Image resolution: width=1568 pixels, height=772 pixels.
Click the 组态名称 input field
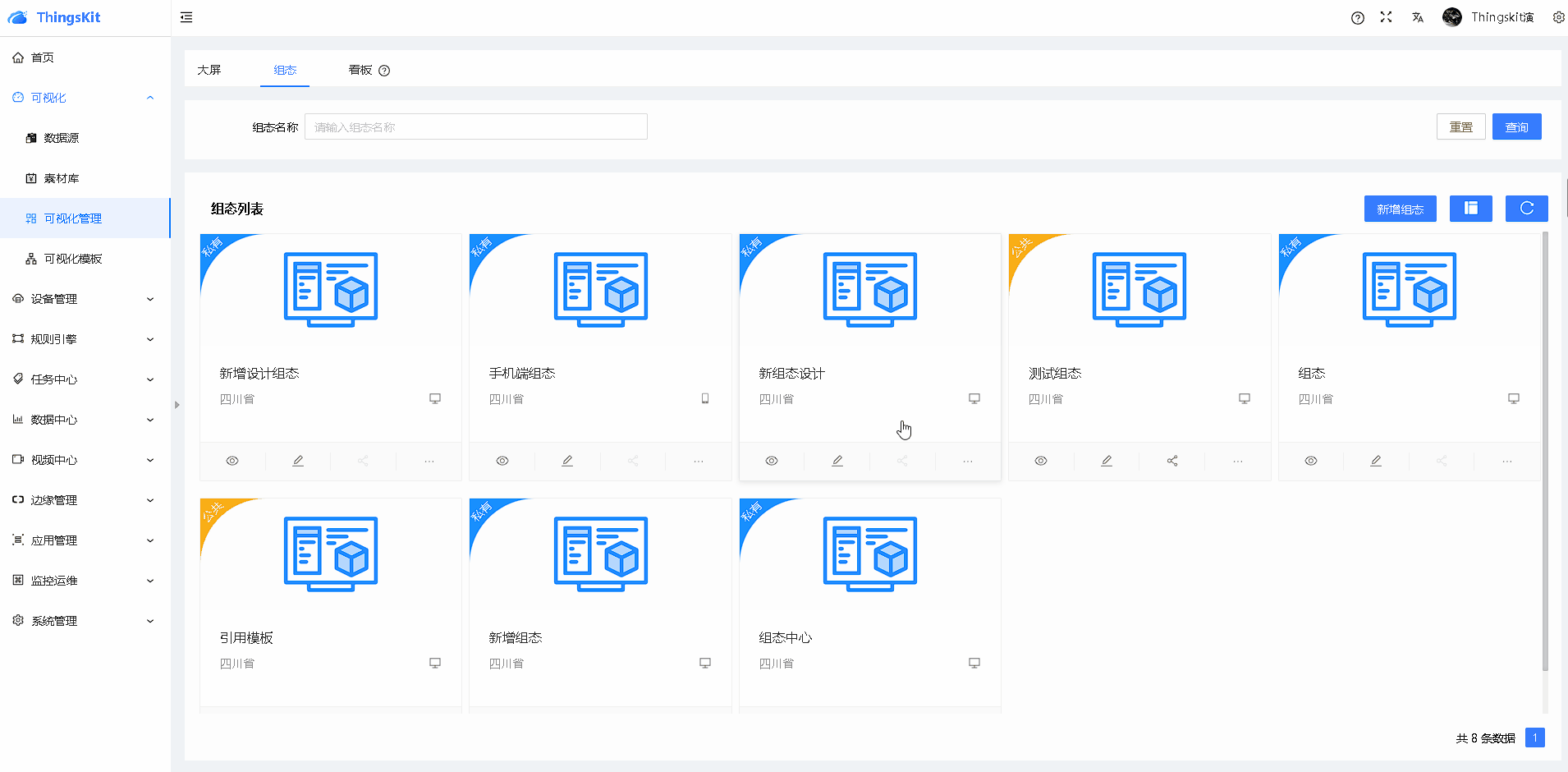tap(475, 127)
